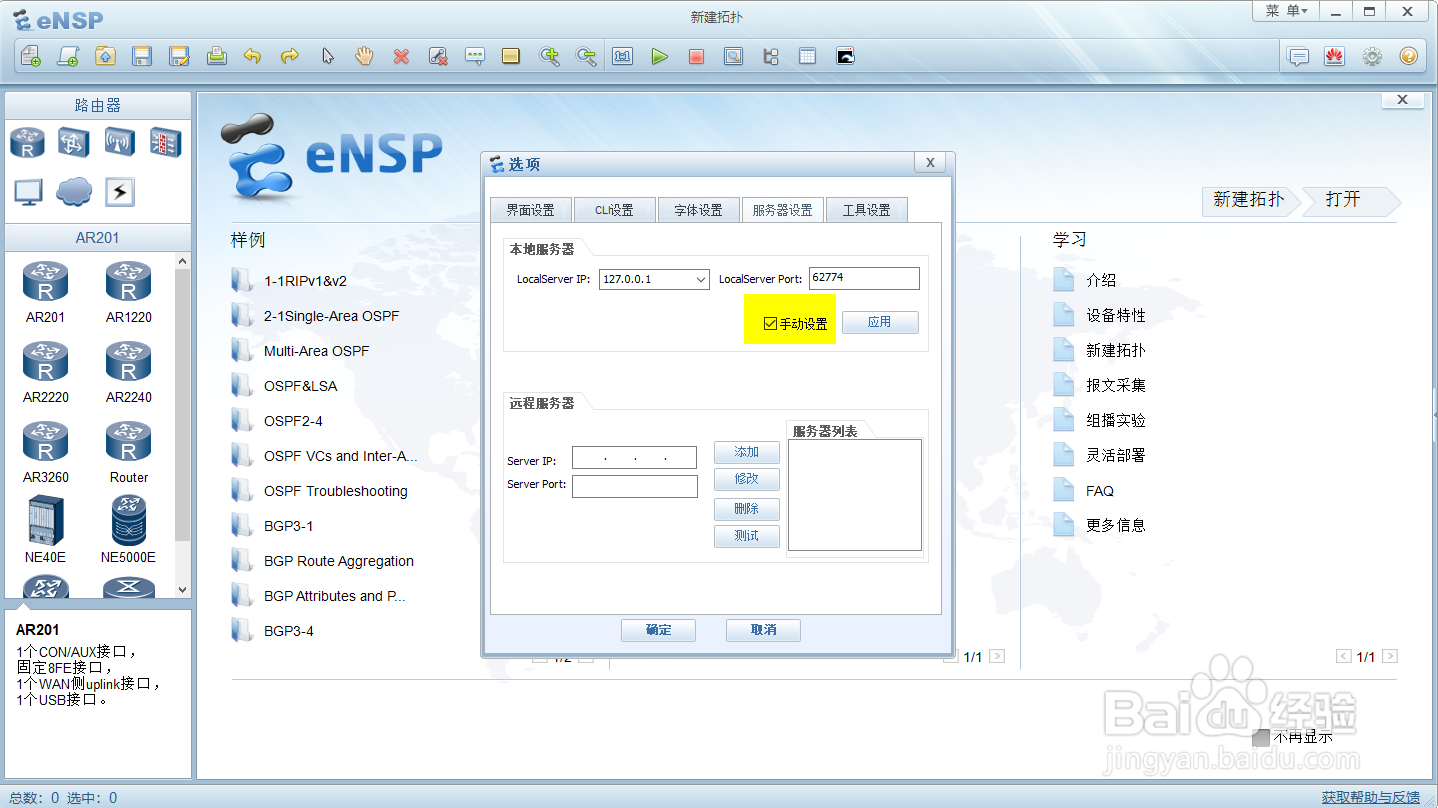Stop all devices using the red stop icon

[x=696, y=56]
